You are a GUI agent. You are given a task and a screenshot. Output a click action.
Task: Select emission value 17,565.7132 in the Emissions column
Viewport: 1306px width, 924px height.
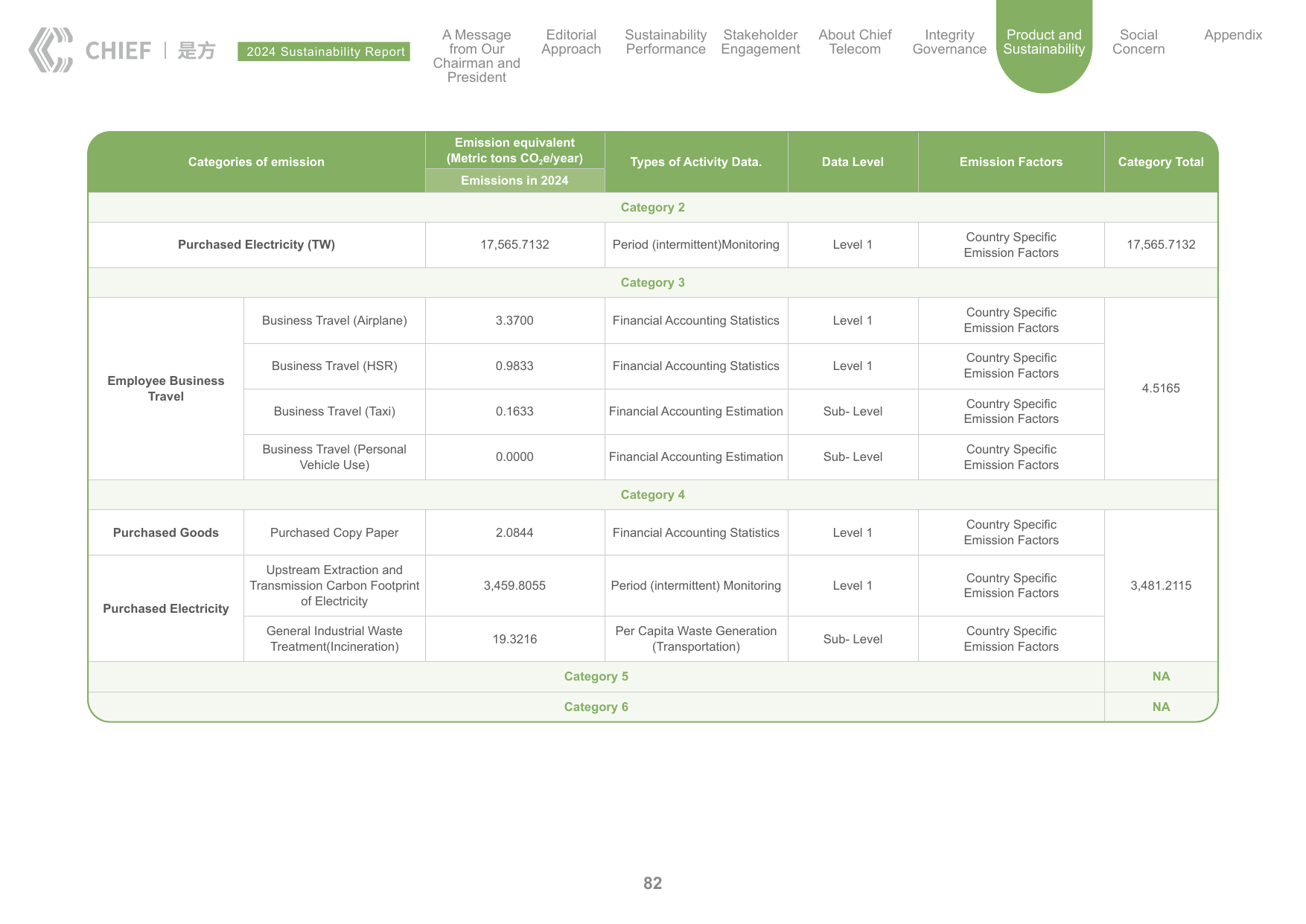[515, 245]
